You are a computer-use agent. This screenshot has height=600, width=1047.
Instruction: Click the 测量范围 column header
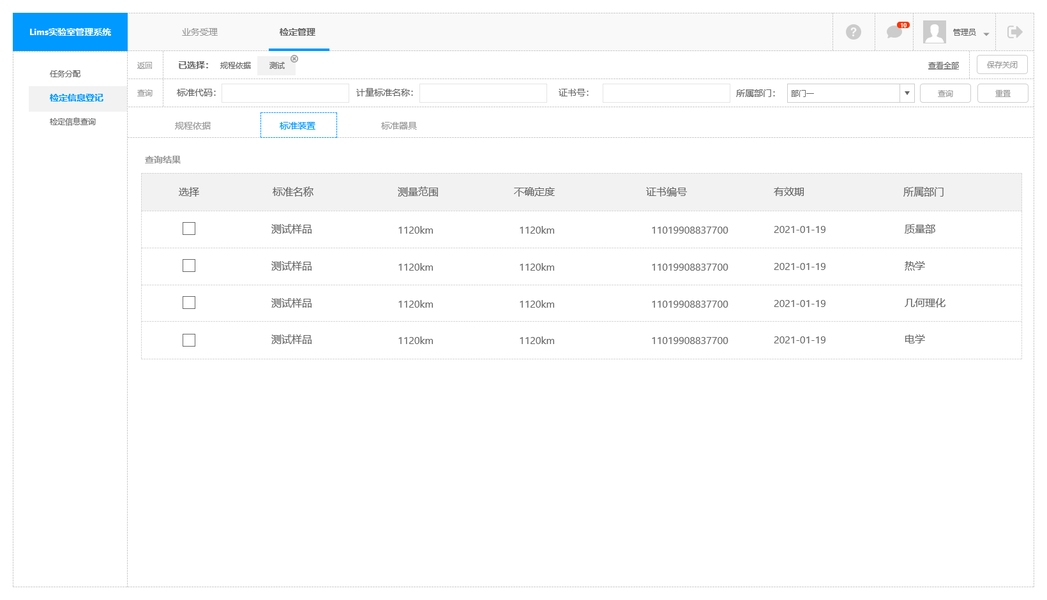click(418, 192)
